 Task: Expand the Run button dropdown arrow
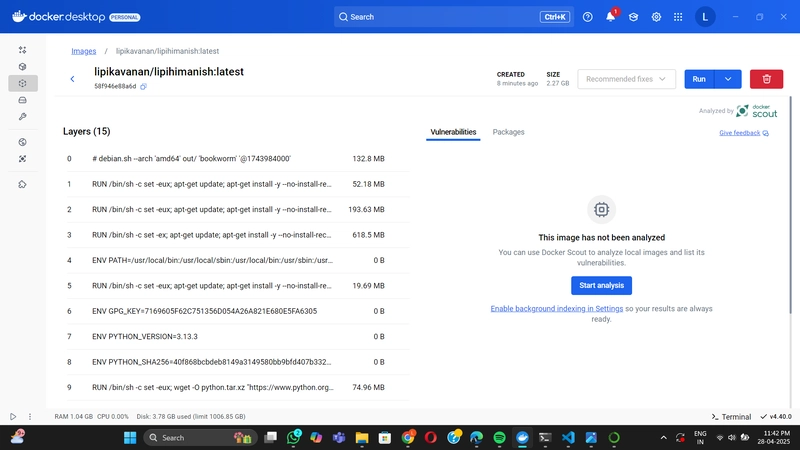(x=728, y=79)
